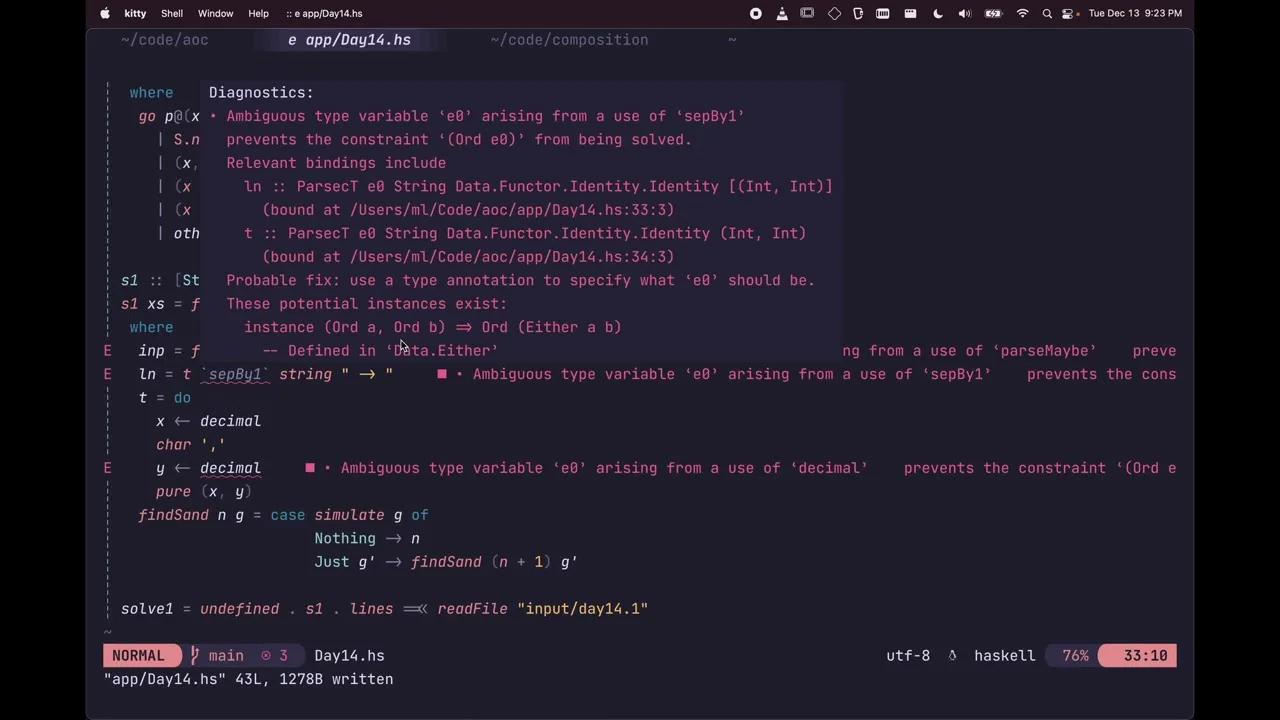Open the Wi-Fi status menu
Viewport: 1280px width, 720px height.
click(x=1022, y=13)
